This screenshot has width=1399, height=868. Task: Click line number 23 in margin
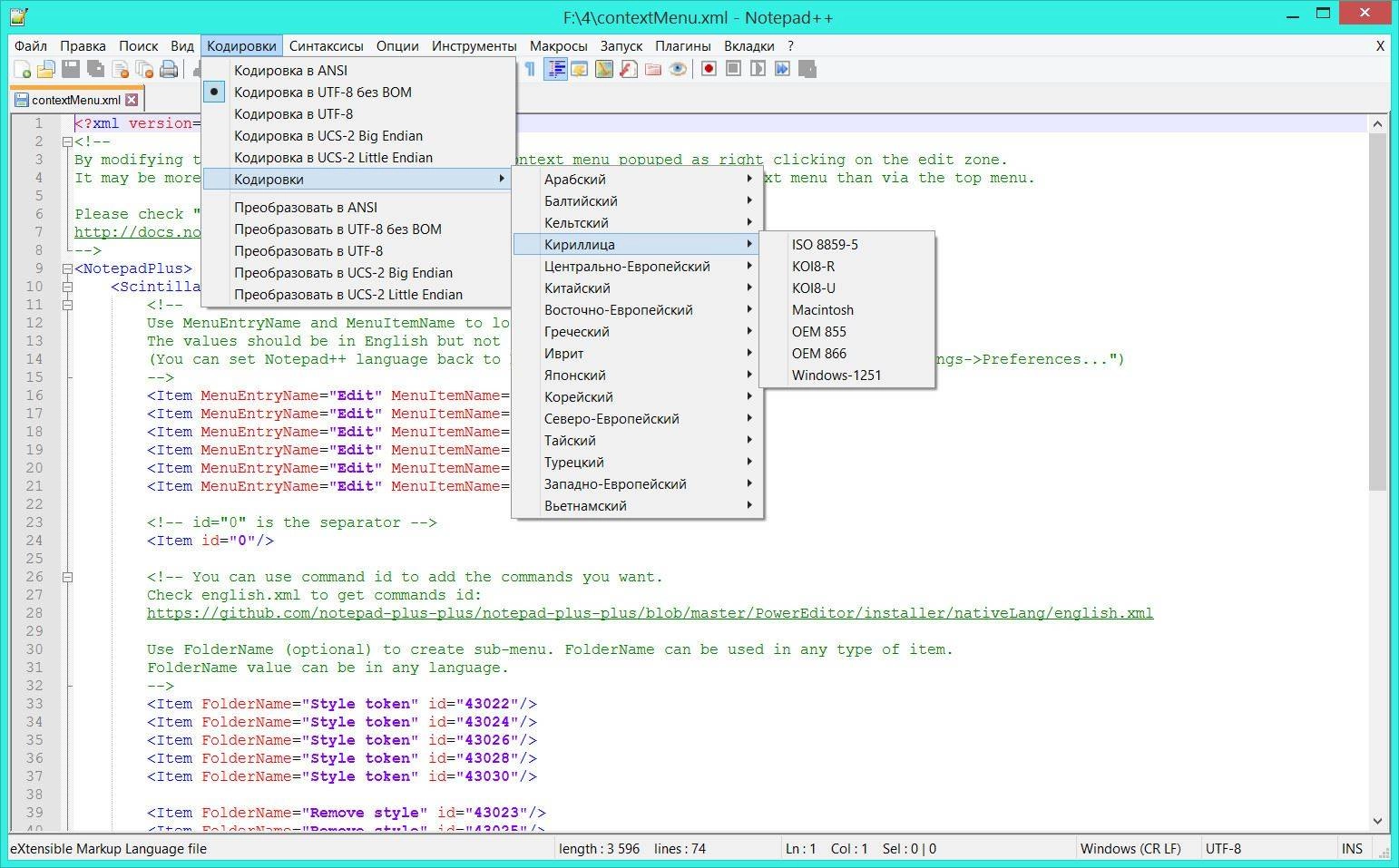point(34,522)
